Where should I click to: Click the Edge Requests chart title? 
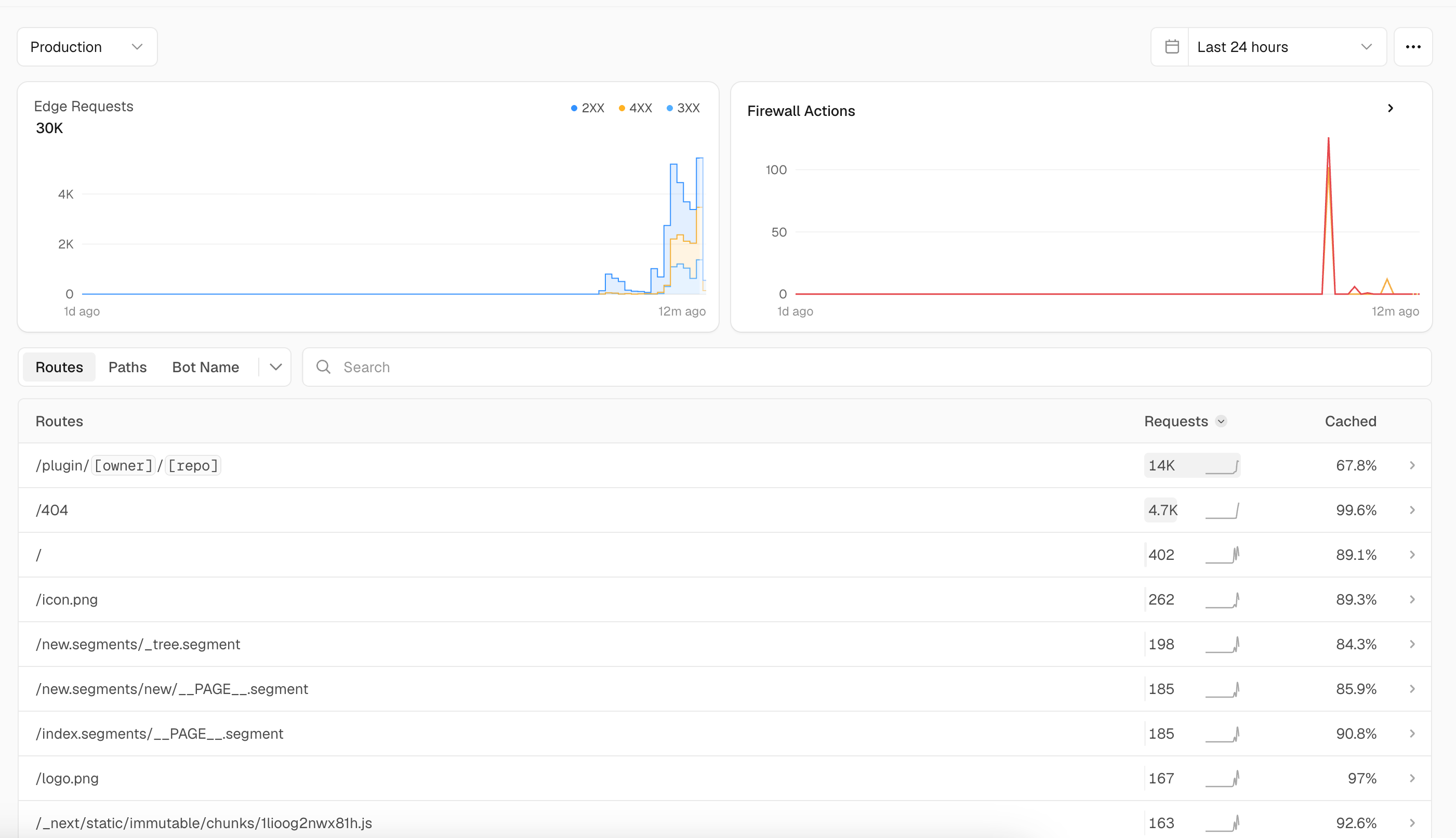pos(84,107)
